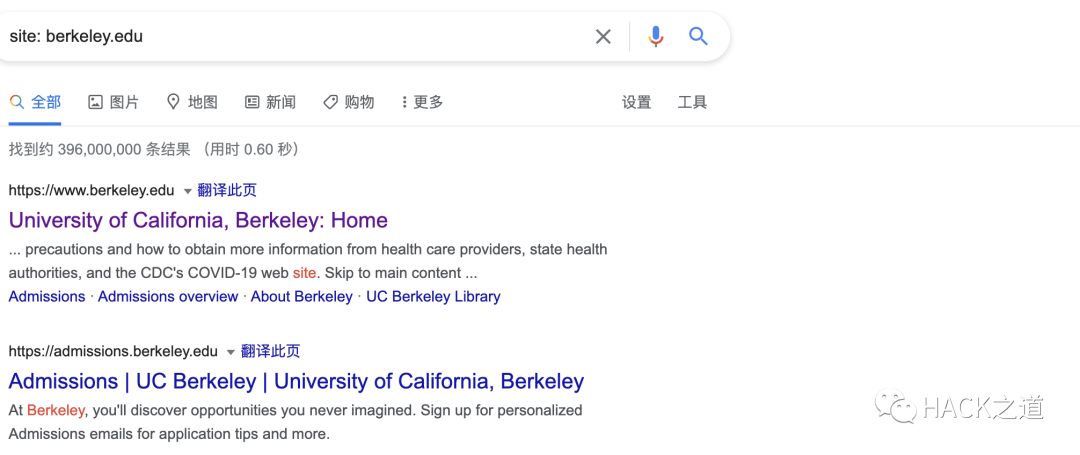
Task: Open the UC Berkeley Library sitelink
Action: click(433, 296)
